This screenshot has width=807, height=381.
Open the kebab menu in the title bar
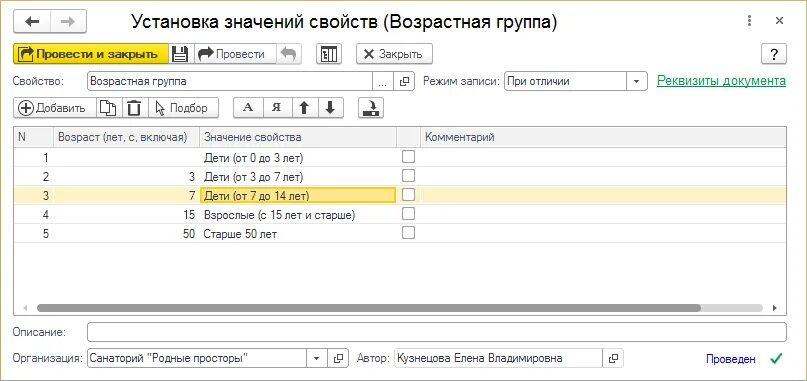click(749, 21)
